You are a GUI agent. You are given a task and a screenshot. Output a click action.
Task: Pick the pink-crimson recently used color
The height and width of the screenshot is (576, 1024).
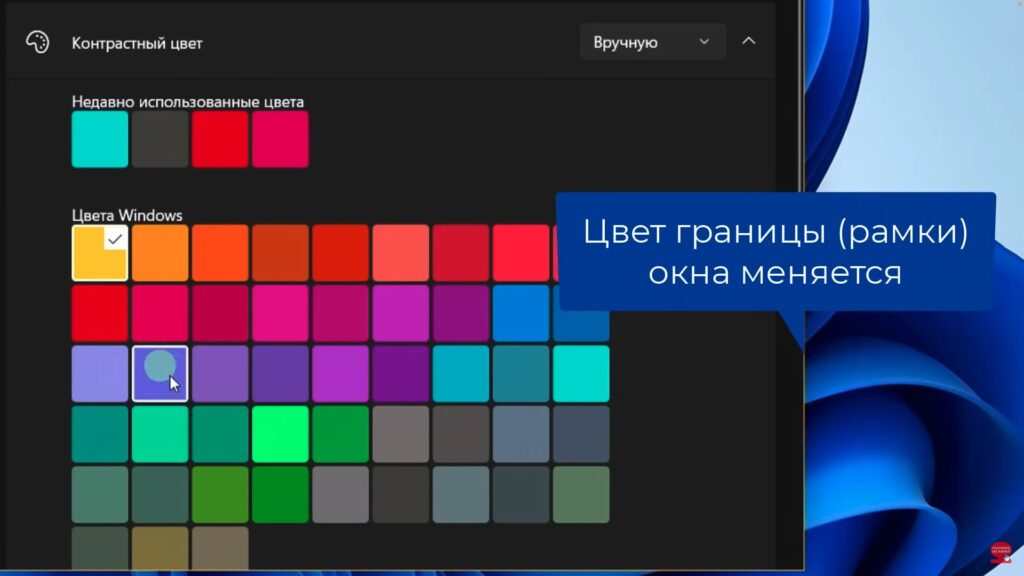(x=280, y=139)
